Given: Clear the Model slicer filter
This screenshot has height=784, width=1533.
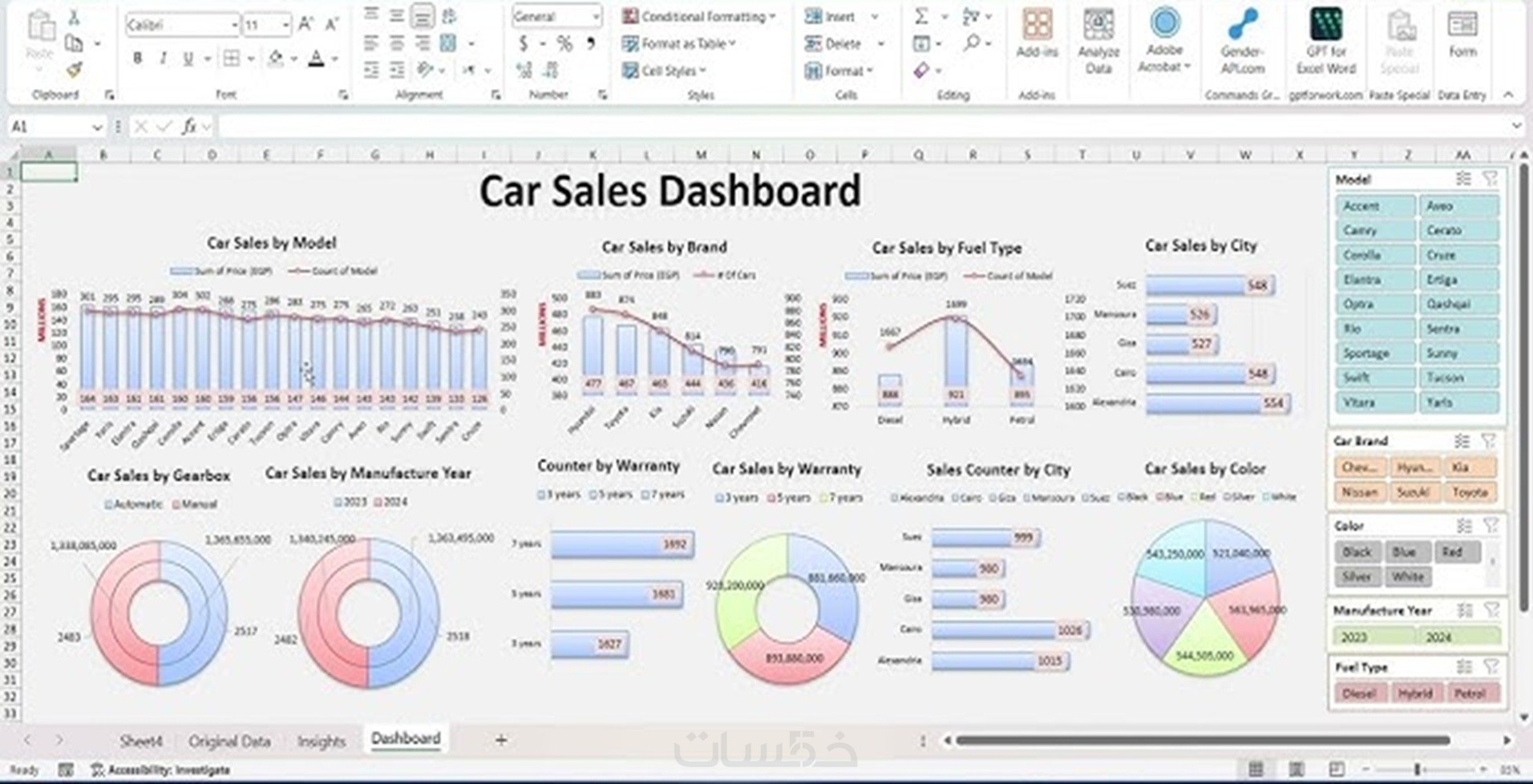Looking at the screenshot, I should 1490,179.
